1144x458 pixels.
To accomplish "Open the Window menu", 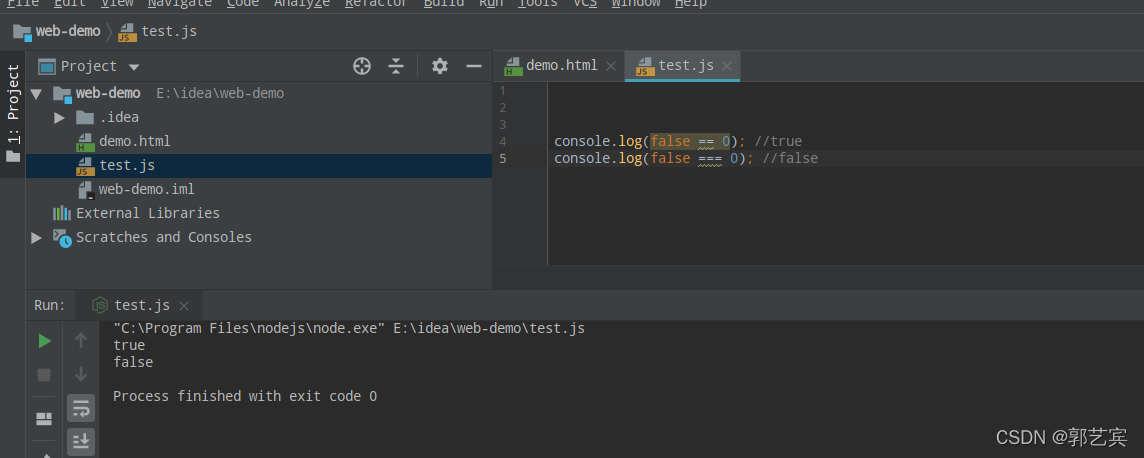I will coord(635,3).
